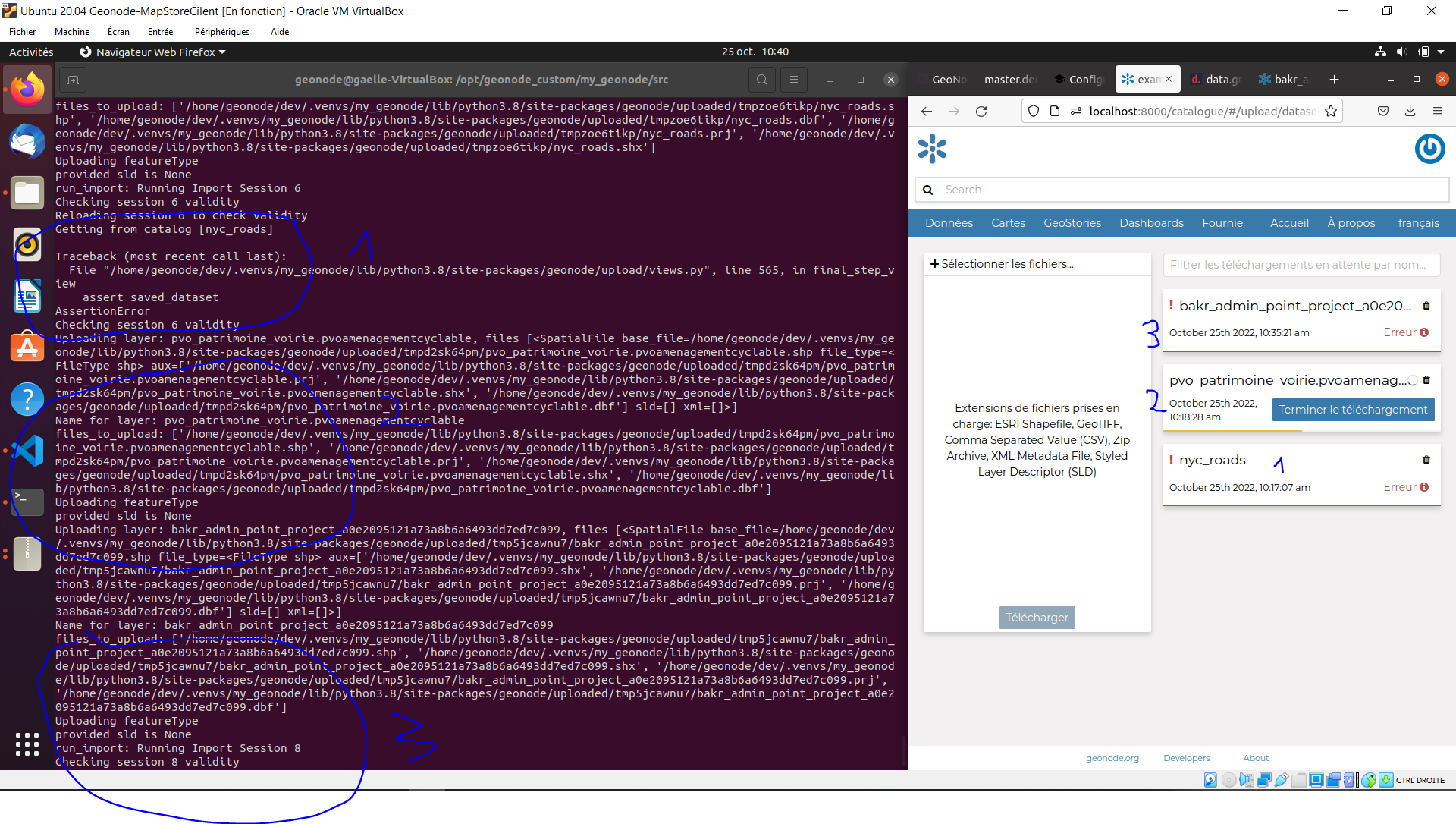This screenshot has width=1456, height=824.
Task: Show applications grid in dock
Action: pos(27,744)
